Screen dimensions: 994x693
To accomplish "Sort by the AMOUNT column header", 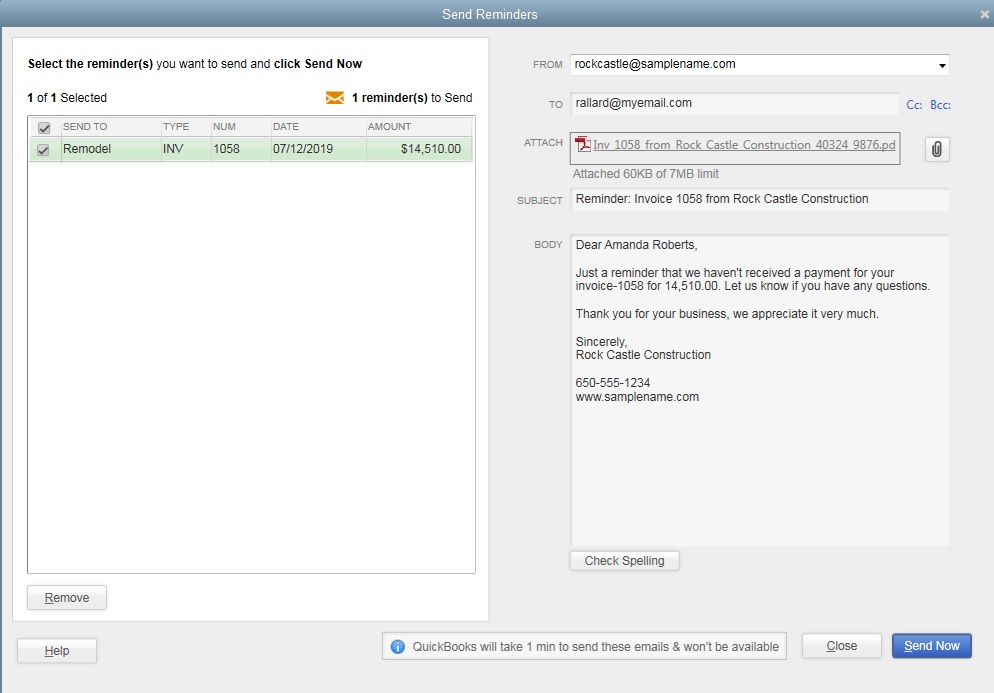I will pos(418,127).
